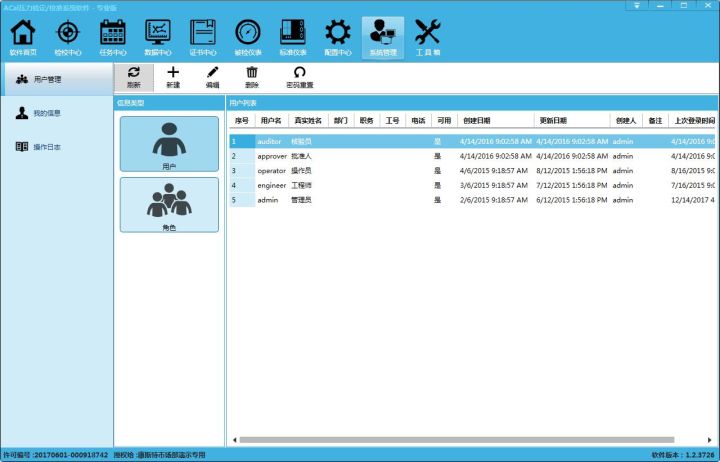Open 任务中心 calendar icon

point(112,37)
